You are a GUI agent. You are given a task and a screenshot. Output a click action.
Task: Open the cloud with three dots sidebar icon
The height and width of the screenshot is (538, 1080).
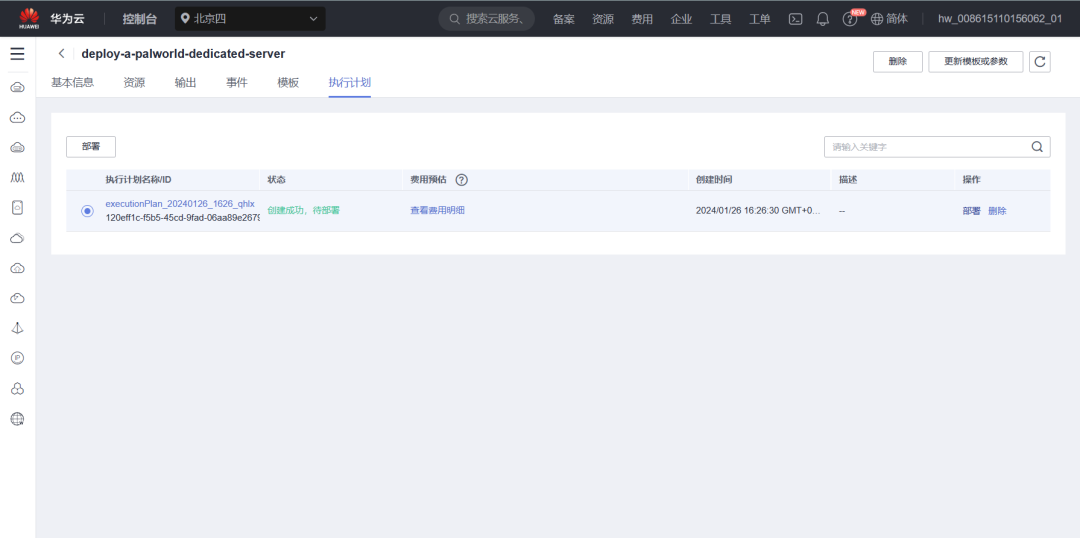(x=18, y=118)
